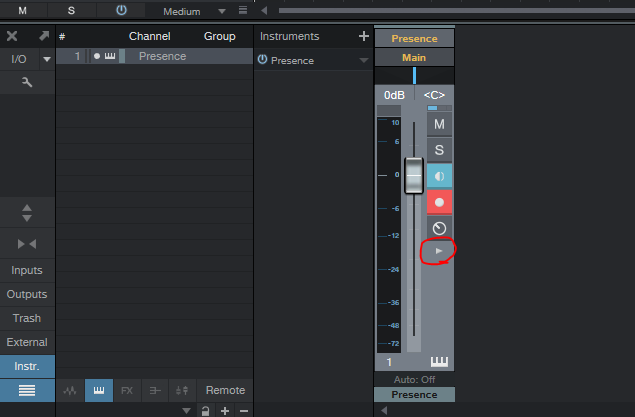Toggle record arm on the Presence channel
635x417 pixels.
439,202
